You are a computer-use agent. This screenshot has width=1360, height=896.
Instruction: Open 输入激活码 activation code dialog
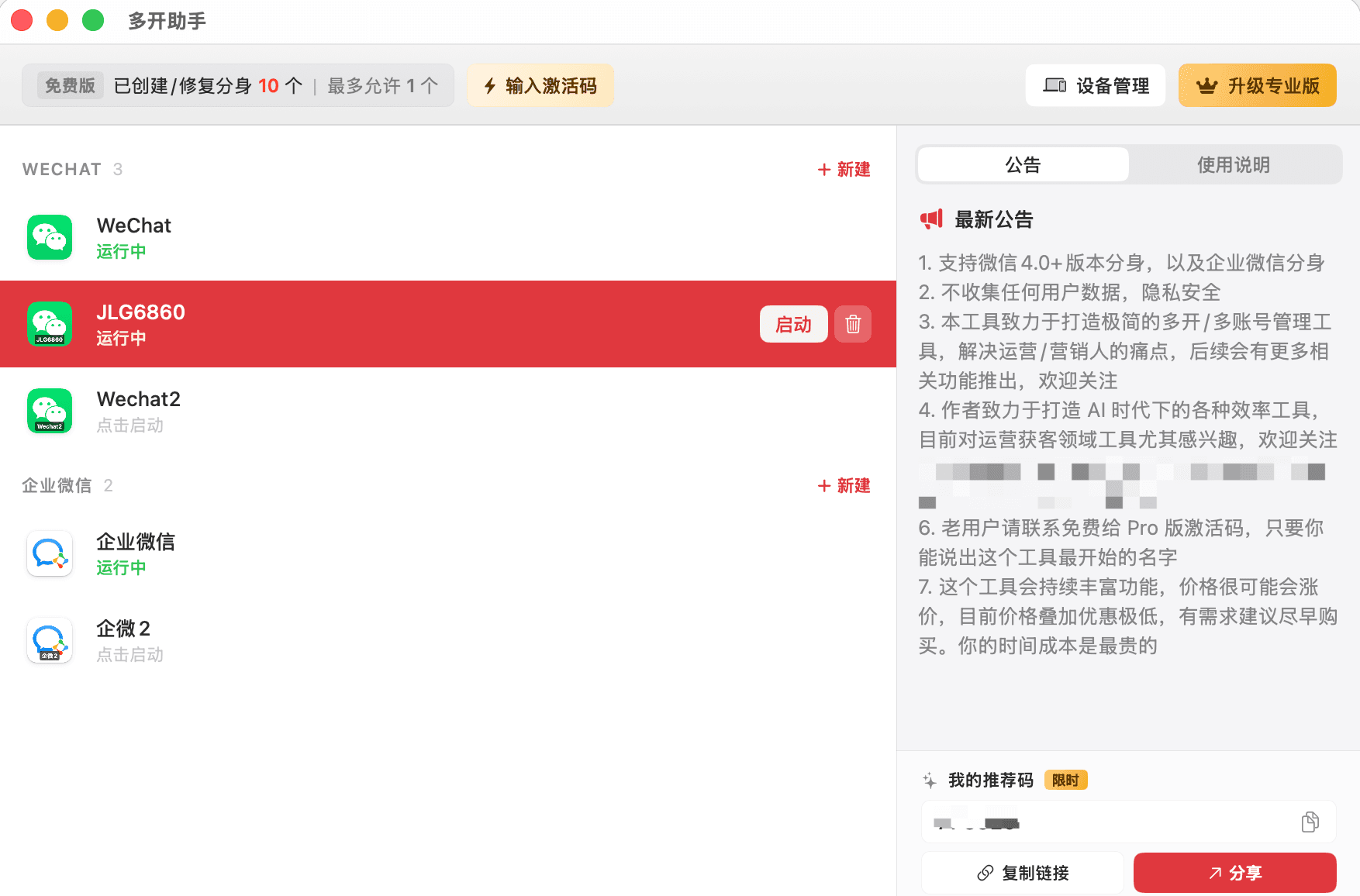(x=540, y=85)
